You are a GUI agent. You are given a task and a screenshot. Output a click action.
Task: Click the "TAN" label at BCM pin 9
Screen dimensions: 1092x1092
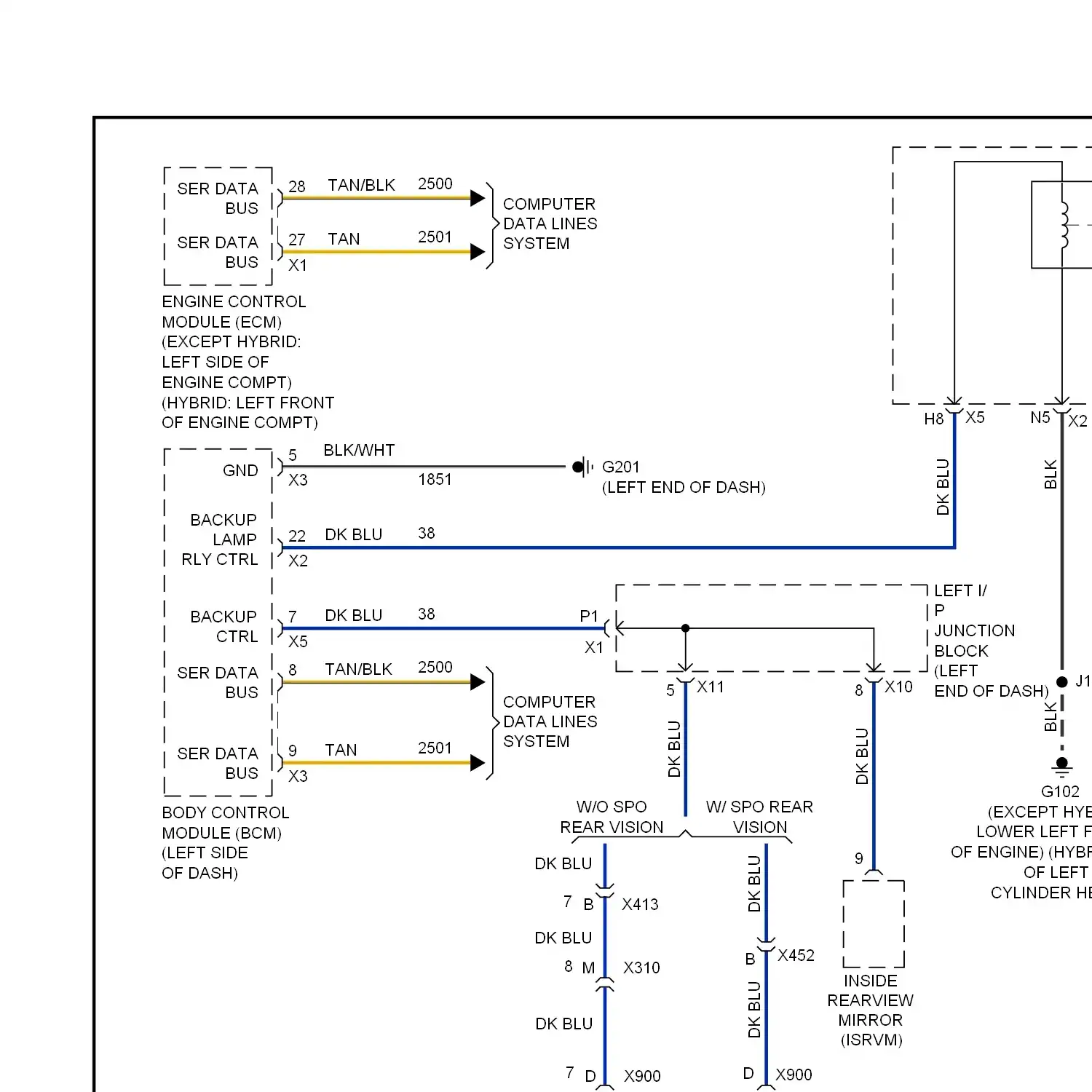point(341,750)
